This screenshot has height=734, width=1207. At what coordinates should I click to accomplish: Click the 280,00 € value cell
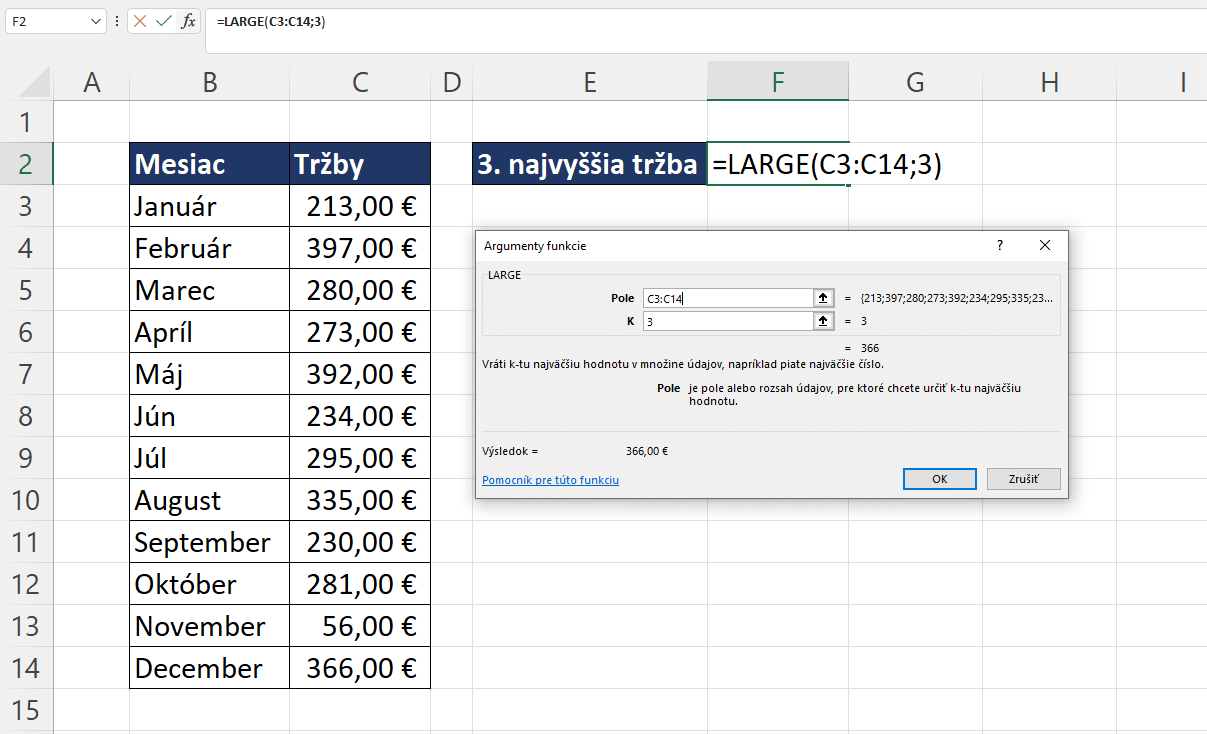point(360,290)
